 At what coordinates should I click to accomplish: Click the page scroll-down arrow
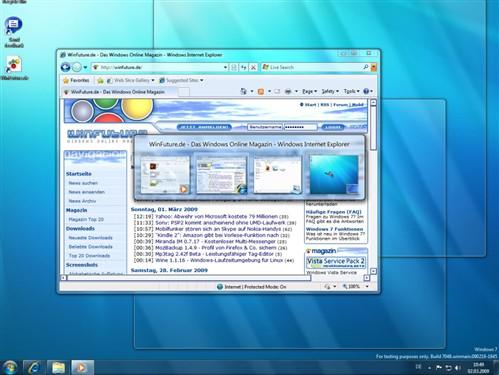tap(373, 271)
